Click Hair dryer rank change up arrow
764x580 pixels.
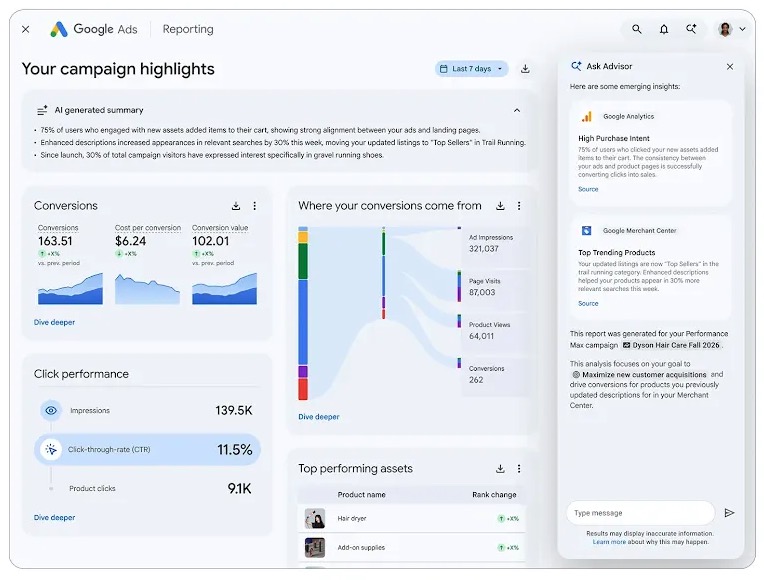tap(501, 519)
